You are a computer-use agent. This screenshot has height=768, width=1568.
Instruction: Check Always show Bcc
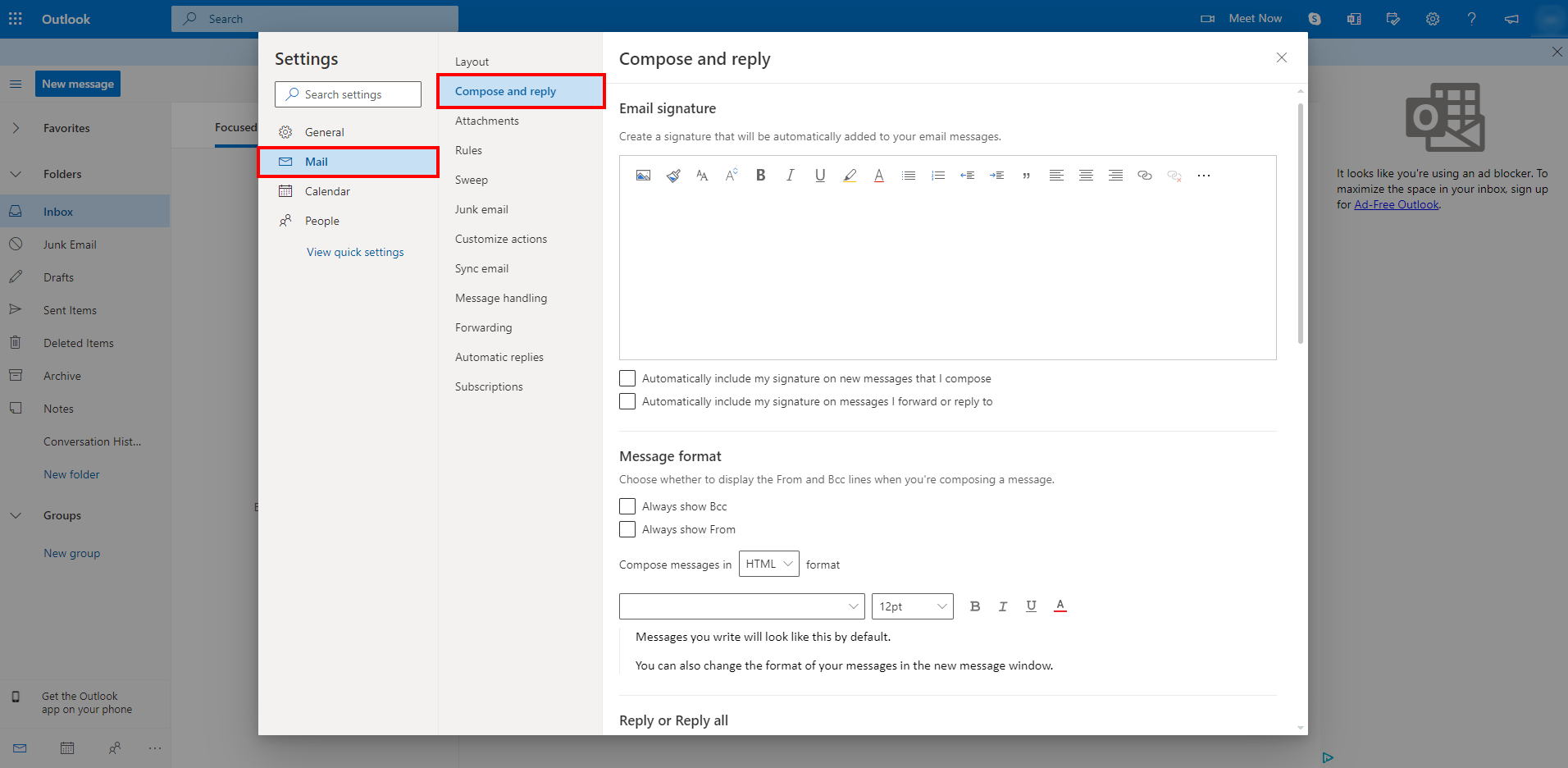point(627,506)
